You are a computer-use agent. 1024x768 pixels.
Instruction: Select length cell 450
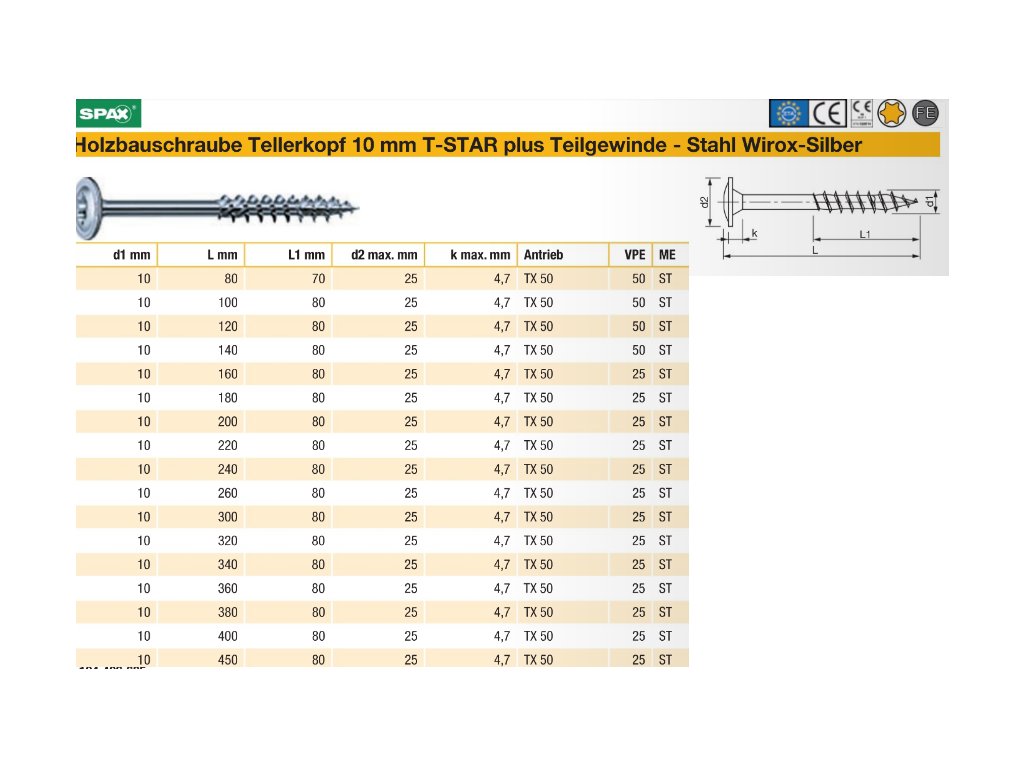pos(228,660)
